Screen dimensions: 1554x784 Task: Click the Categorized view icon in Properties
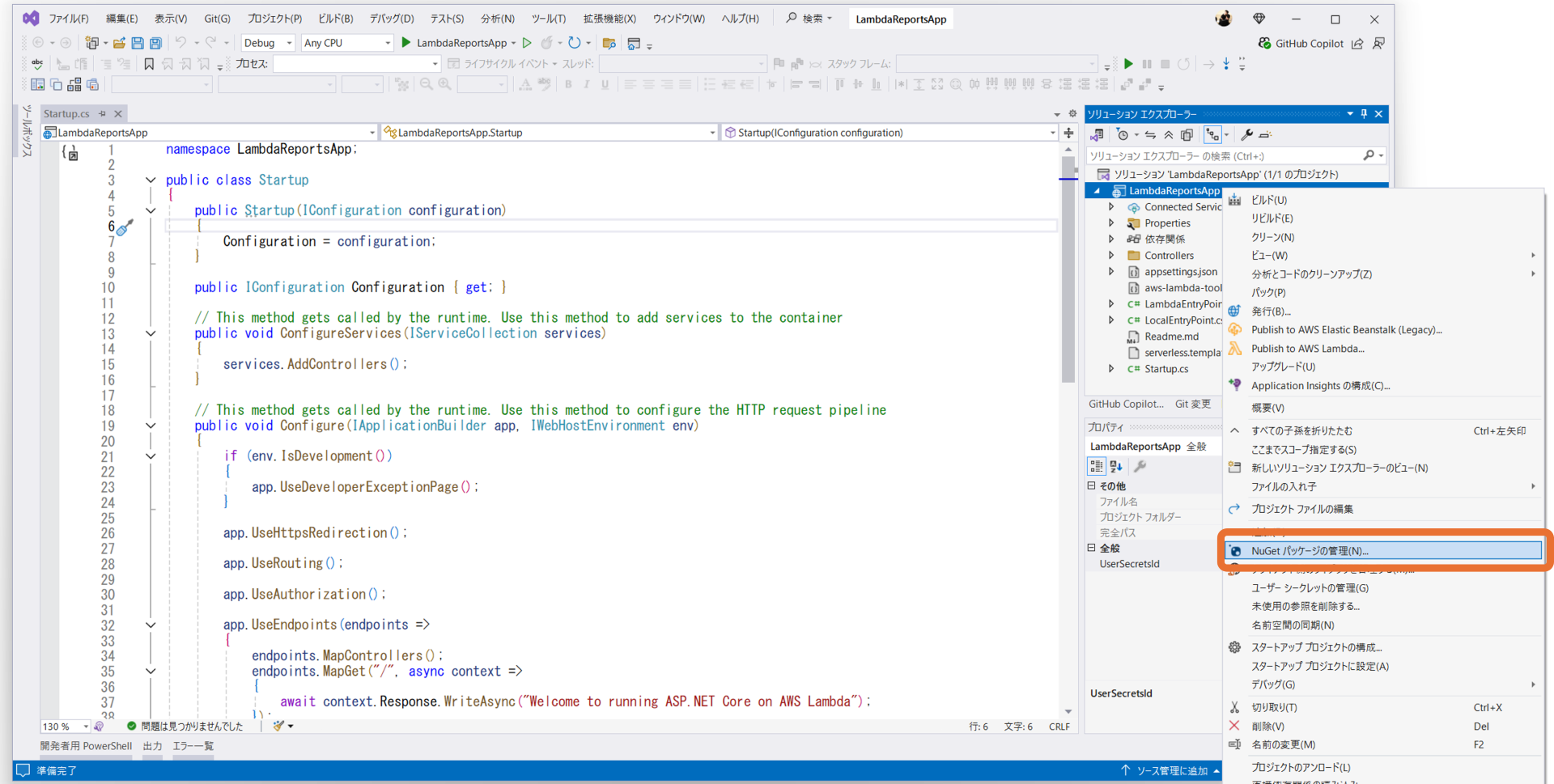pyautogui.click(x=1097, y=466)
